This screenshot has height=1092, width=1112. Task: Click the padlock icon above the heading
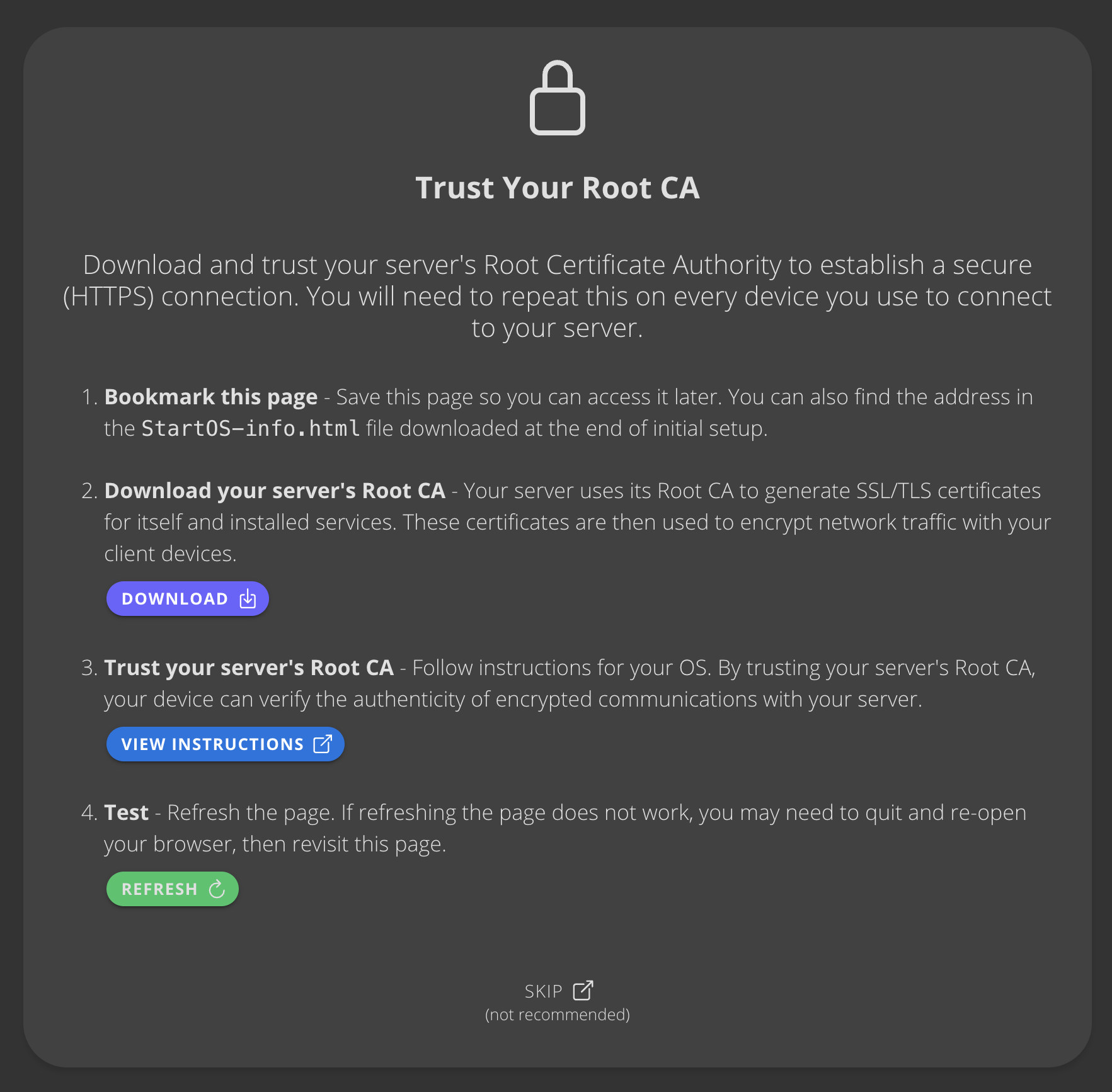point(557,99)
